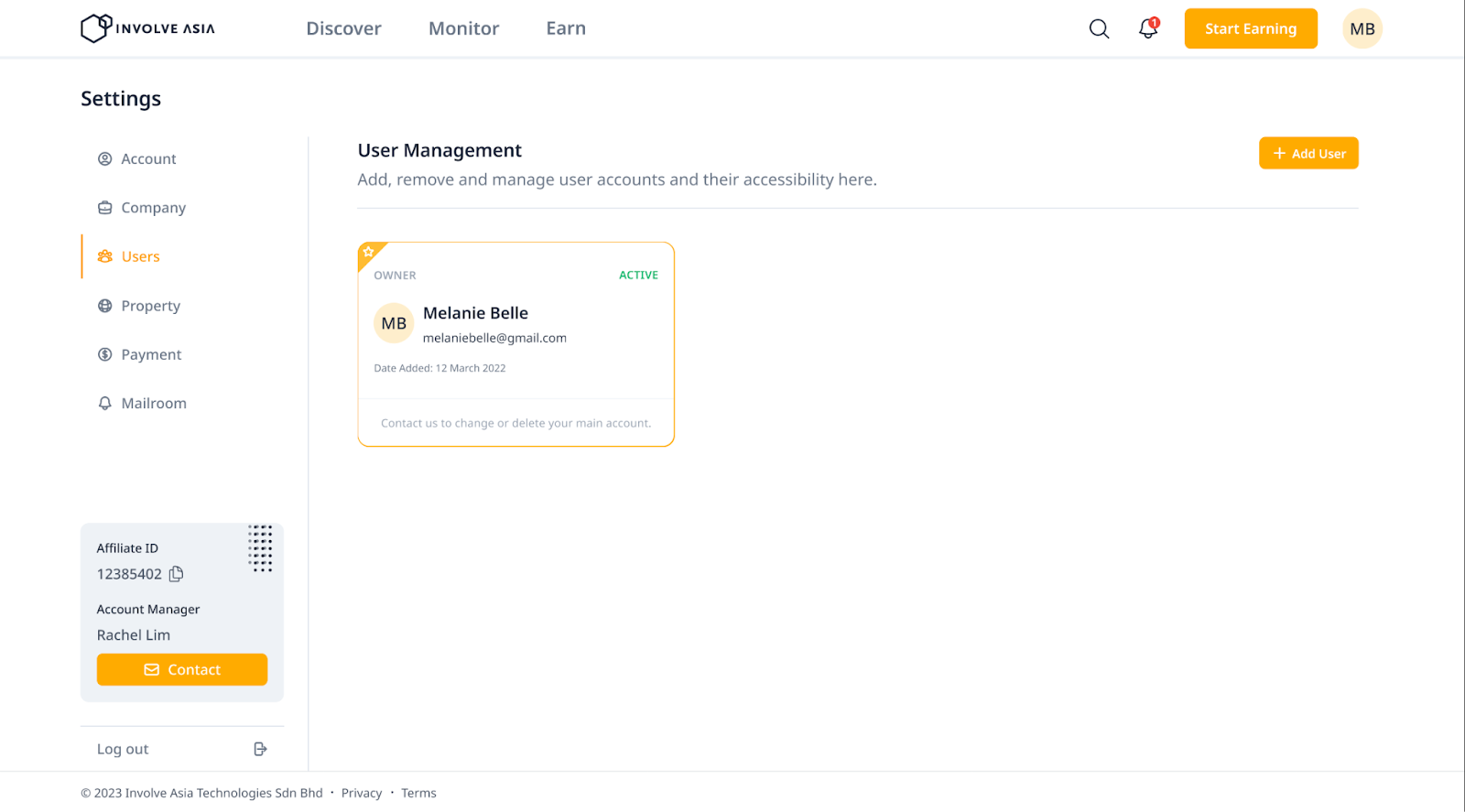The width and height of the screenshot is (1465, 812).
Task: Click Melanie Belle's MB avatar in card
Action: pos(394,323)
